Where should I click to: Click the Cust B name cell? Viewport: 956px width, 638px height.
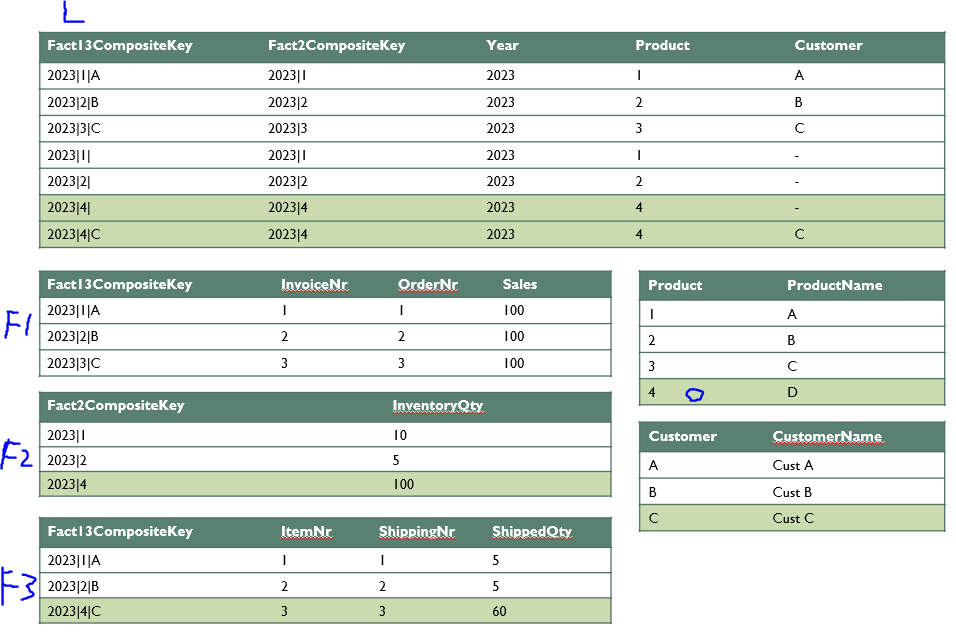point(792,493)
